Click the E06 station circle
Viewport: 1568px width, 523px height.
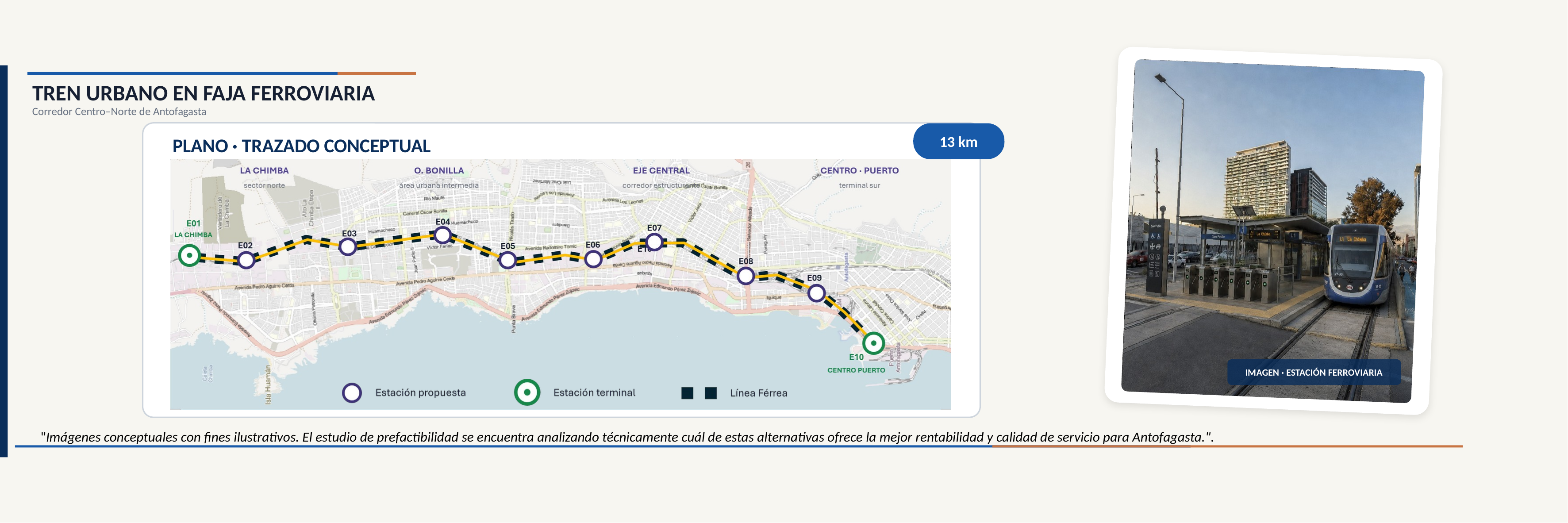click(x=593, y=259)
